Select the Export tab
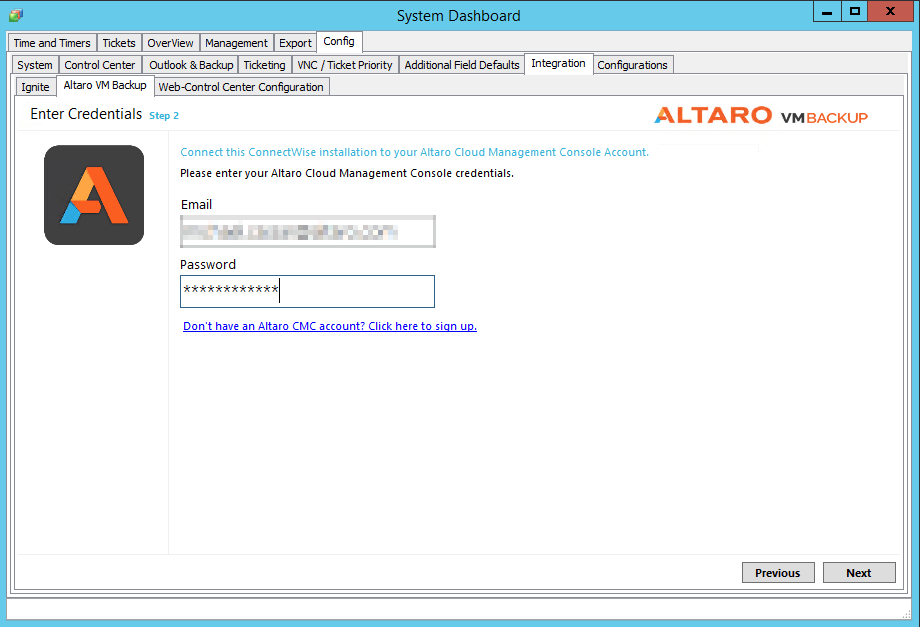The height and width of the screenshot is (627, 920). (295, 43)
